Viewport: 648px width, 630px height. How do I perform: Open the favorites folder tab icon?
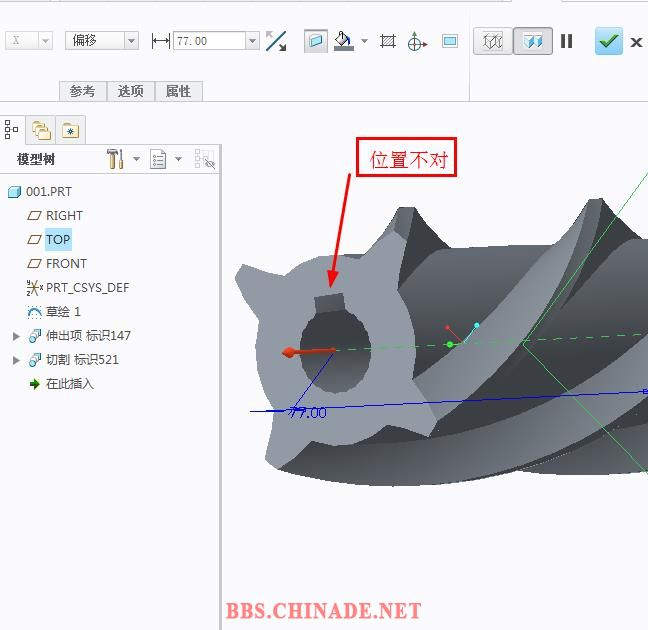click(x=70, y=129)
